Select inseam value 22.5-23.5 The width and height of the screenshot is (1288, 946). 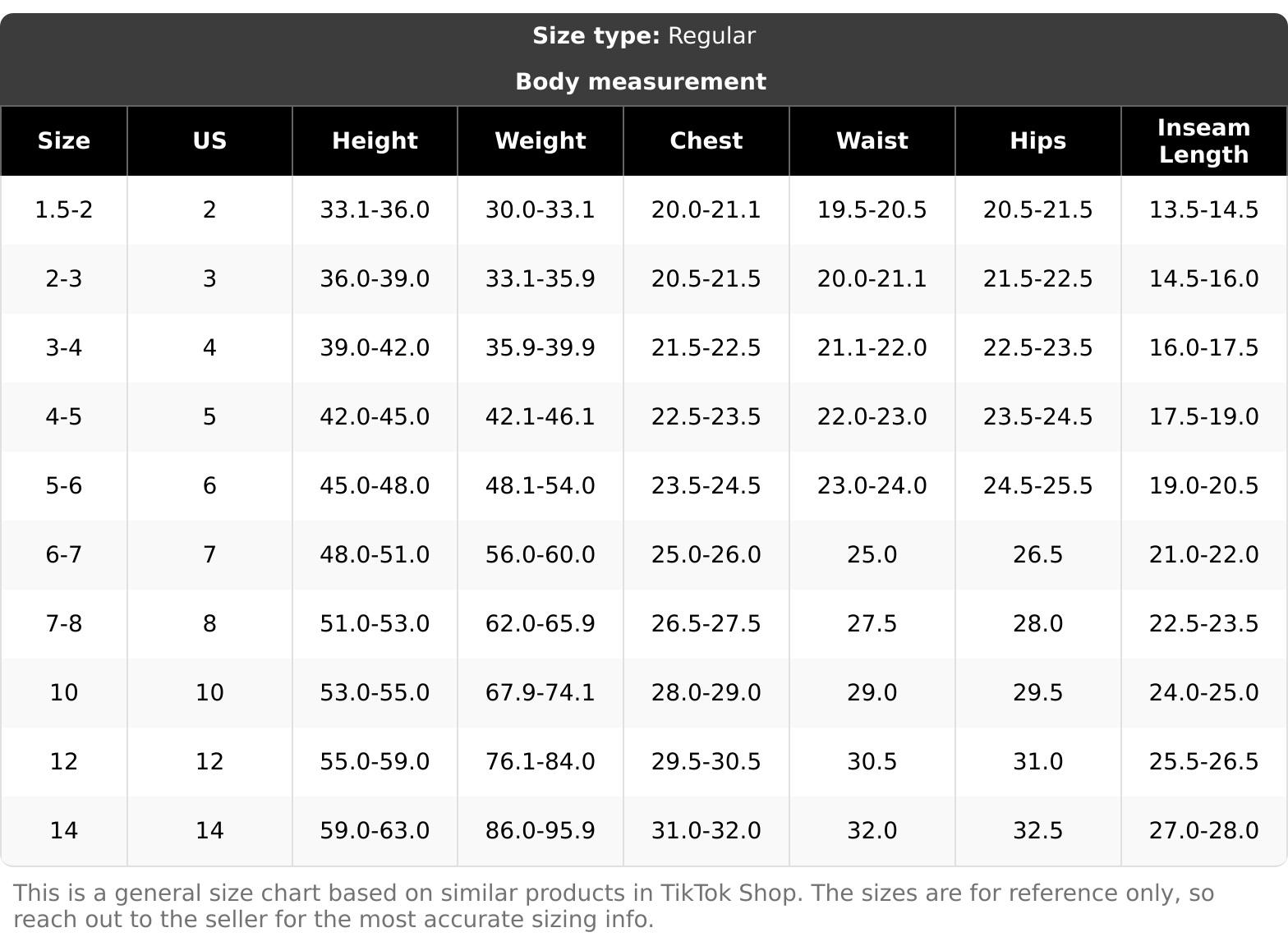point(1203,624)
